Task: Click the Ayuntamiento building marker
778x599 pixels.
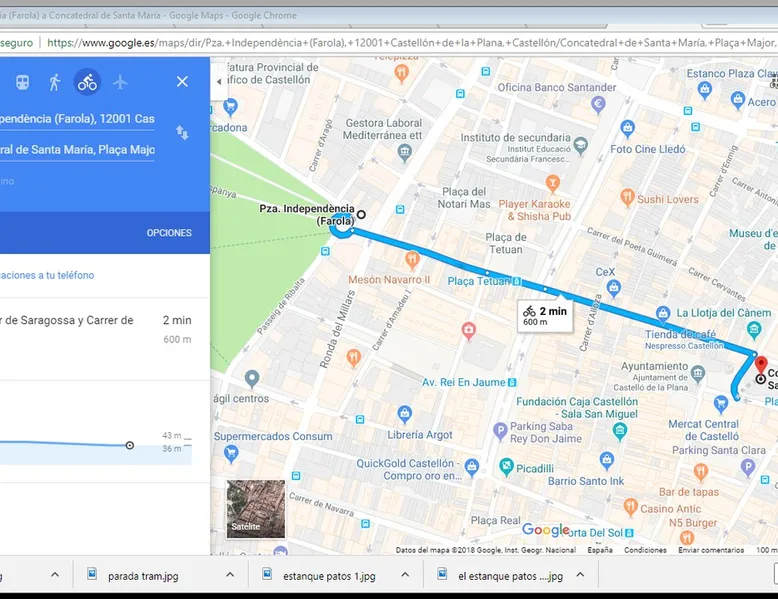Action: pyautogui.click(x=698, y=373)
